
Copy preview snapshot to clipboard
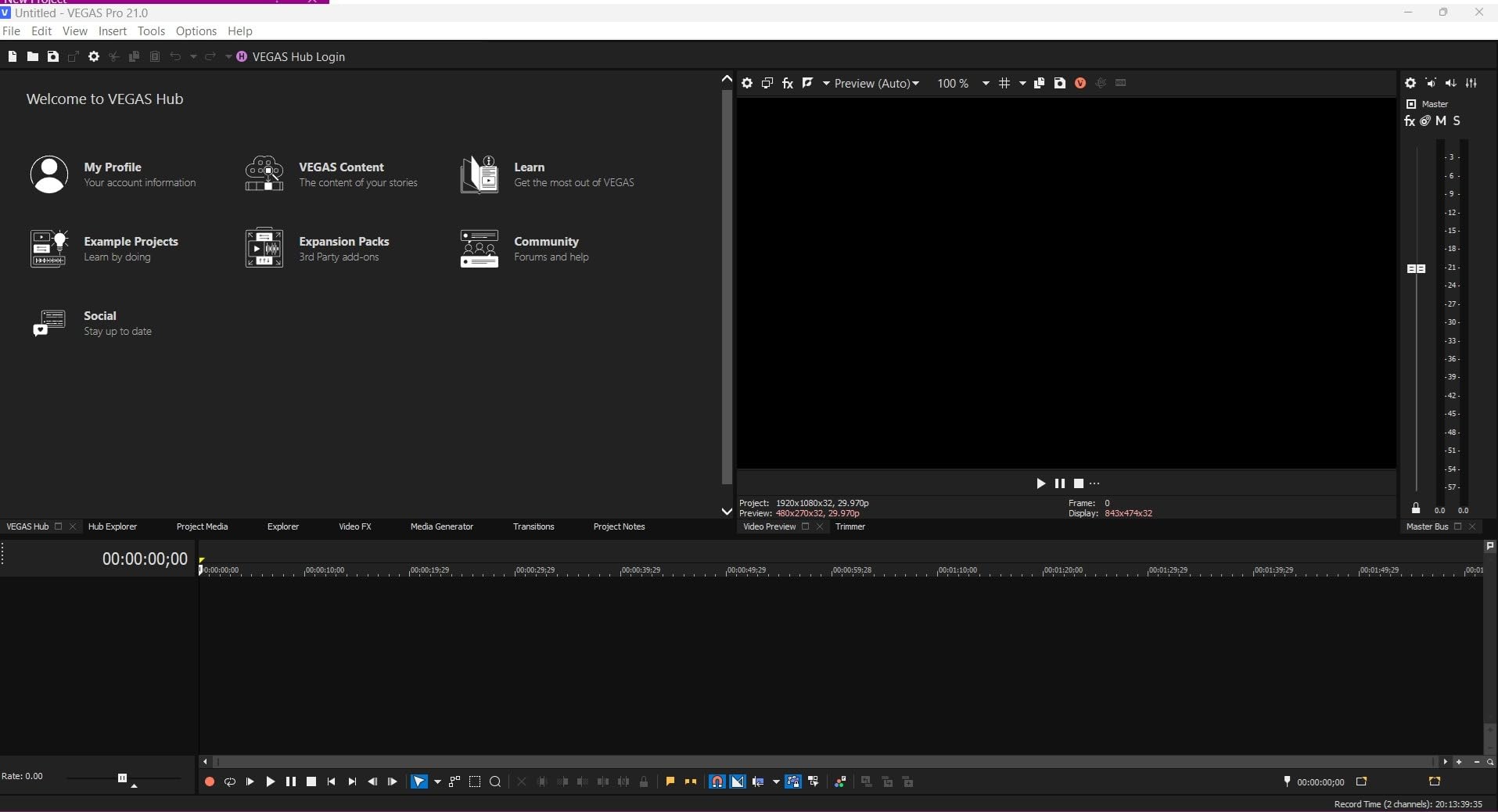[x=1039, y=83]
